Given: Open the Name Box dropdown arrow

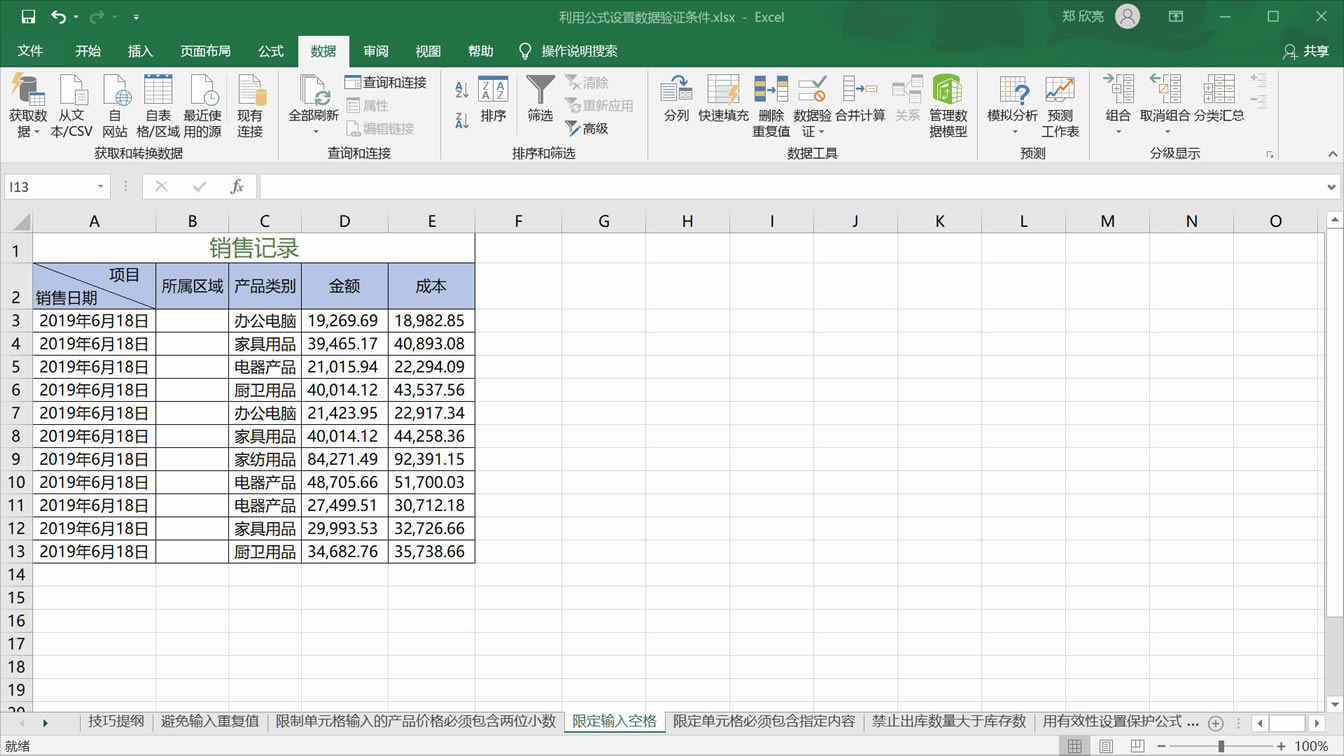Looking at the screenshot, I should [100, 187].
